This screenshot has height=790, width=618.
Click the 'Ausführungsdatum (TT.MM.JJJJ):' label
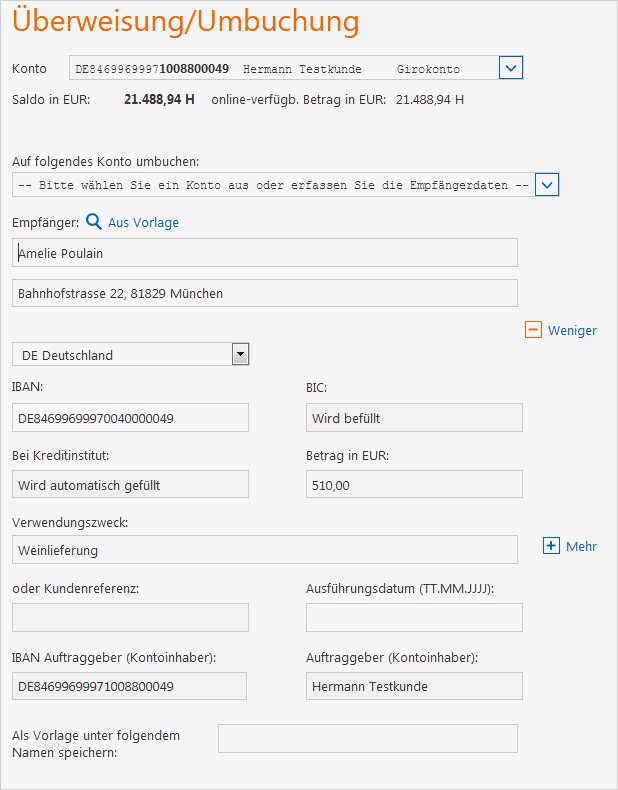(x=400, y=588)
